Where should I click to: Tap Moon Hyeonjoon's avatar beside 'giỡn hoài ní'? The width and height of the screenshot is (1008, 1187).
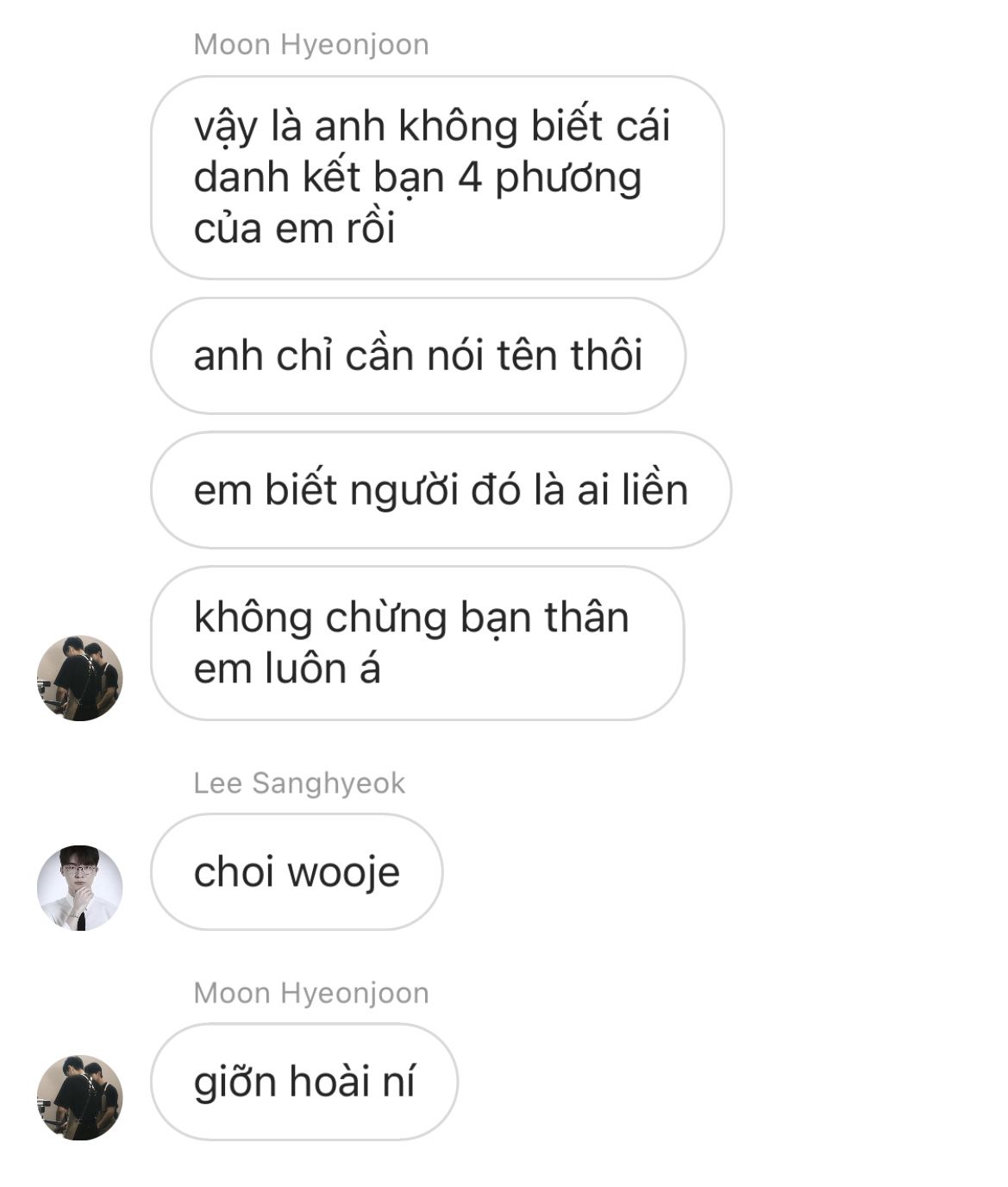pos(79,1097)
